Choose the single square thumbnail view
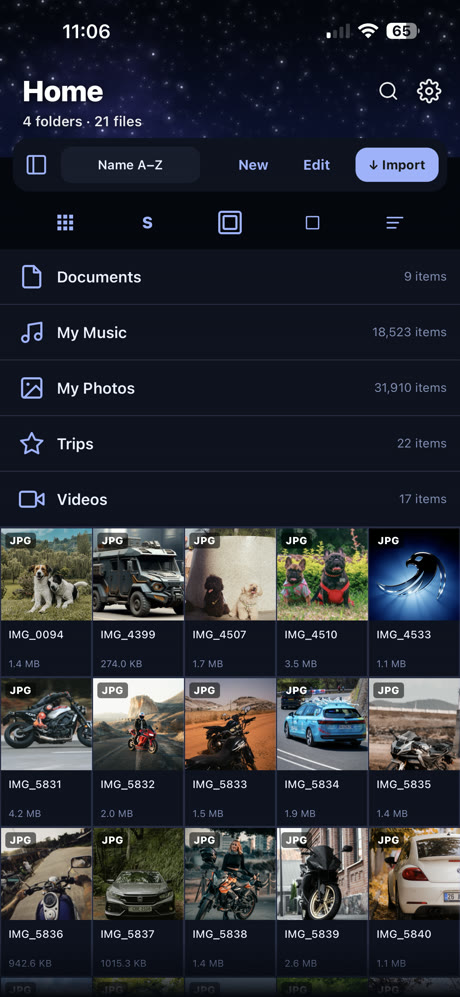Viewport: 460px width, 997px height. 312,223
